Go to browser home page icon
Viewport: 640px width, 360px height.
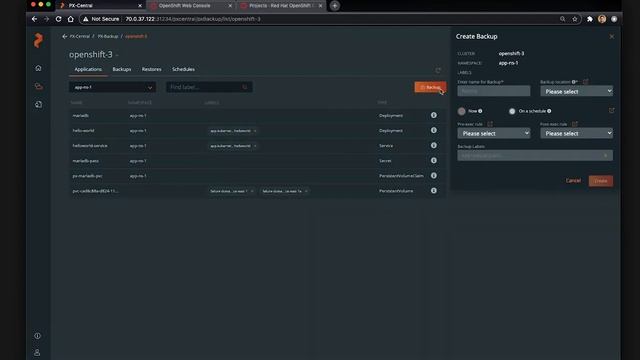[71, 19]
